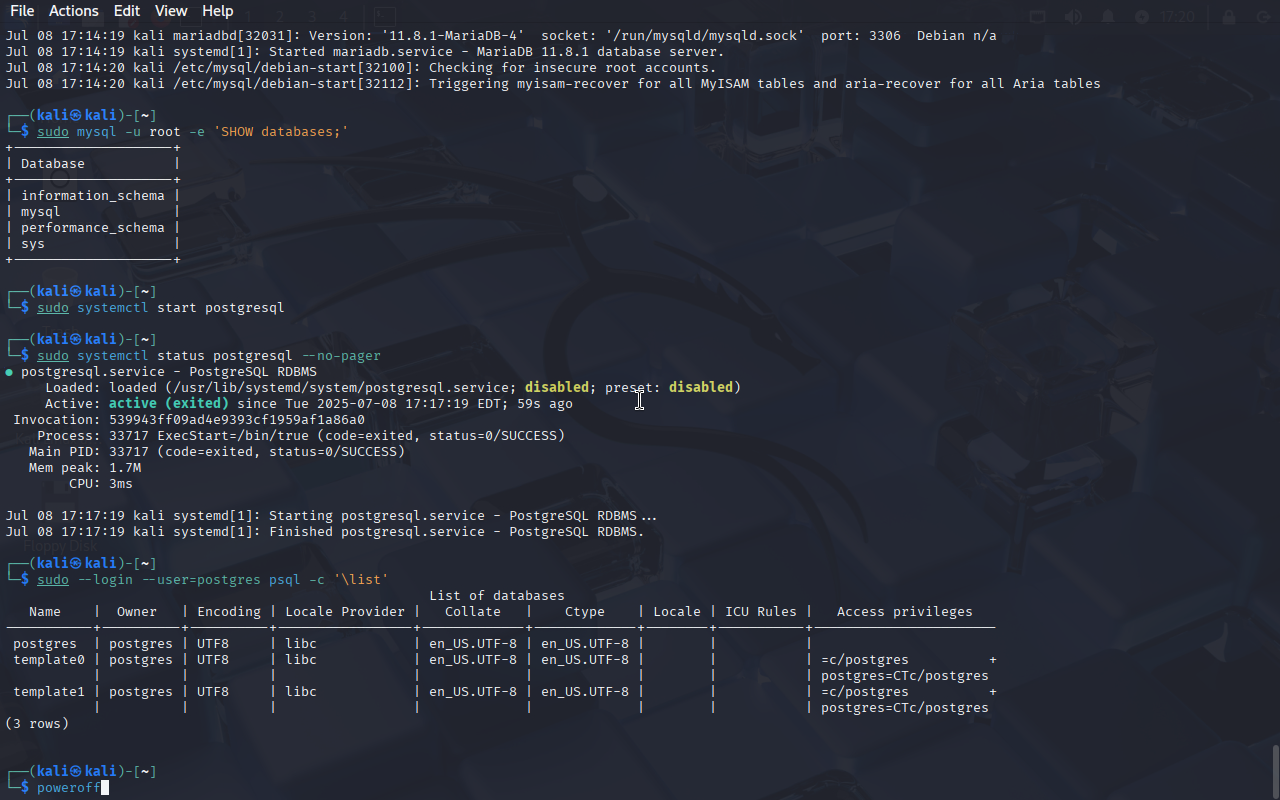Click Invocation ID '539943ff09ad4e9393cf1959af1a86a0'
Screen dimensions: 1280x800
coord(237,420)
